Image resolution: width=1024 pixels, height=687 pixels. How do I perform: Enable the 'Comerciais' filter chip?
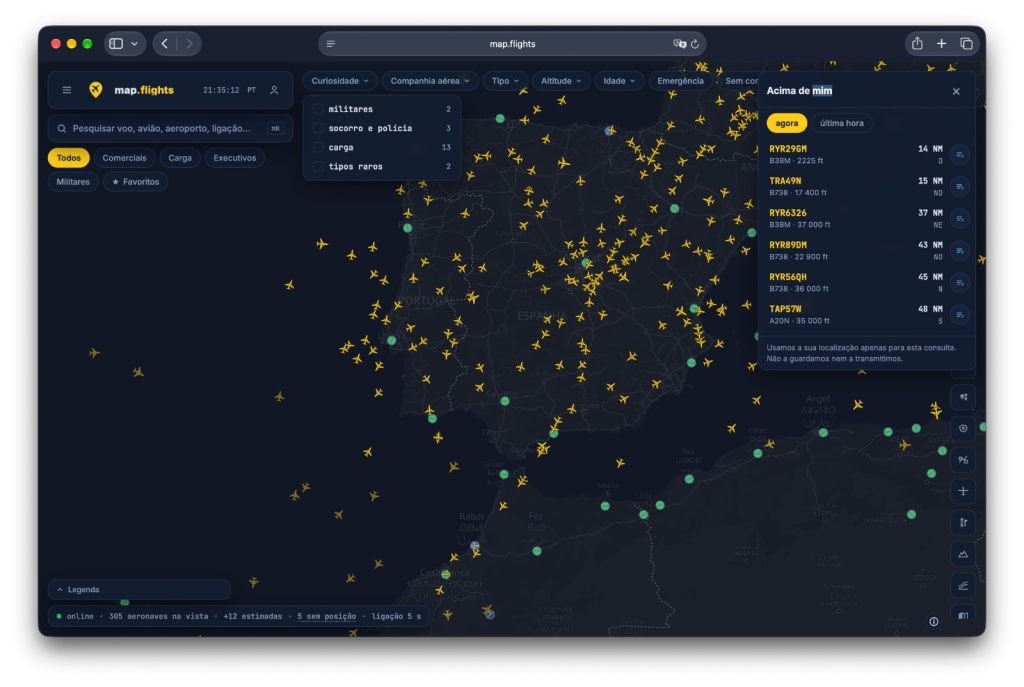click(x=124, y=158)
